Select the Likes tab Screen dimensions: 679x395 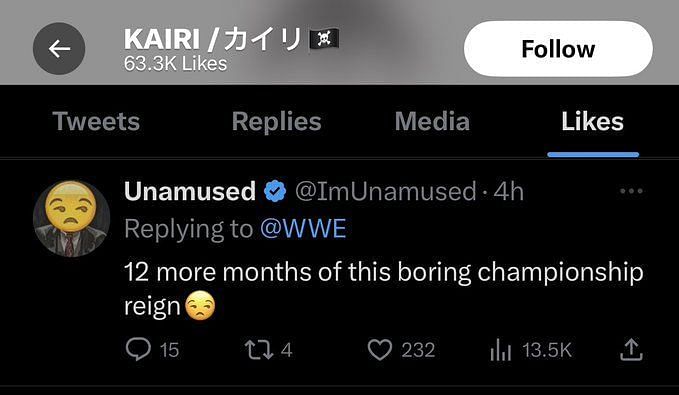point(592,121)
